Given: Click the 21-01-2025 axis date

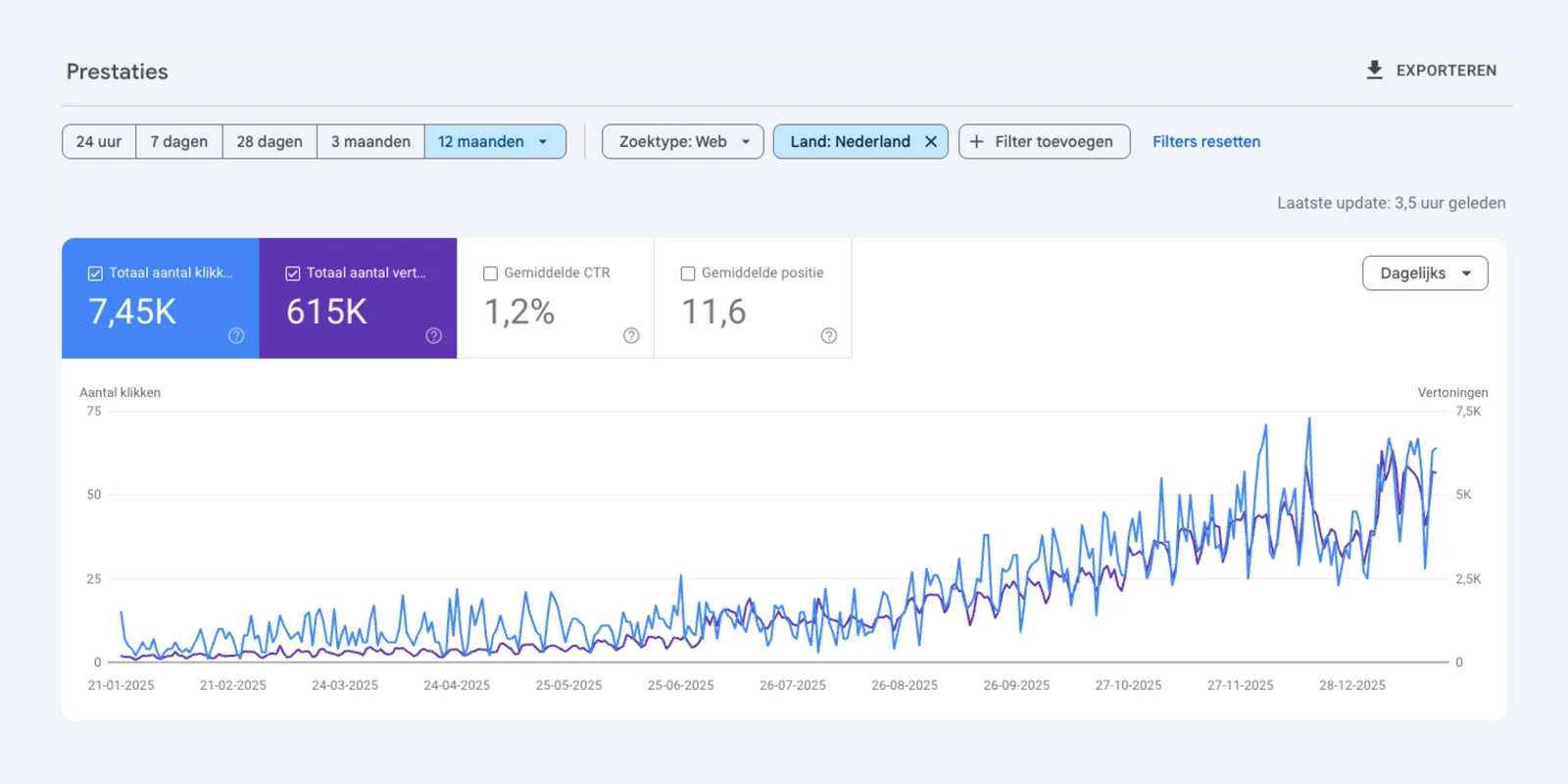Looking at the screenshot, I should coord(122,686).
